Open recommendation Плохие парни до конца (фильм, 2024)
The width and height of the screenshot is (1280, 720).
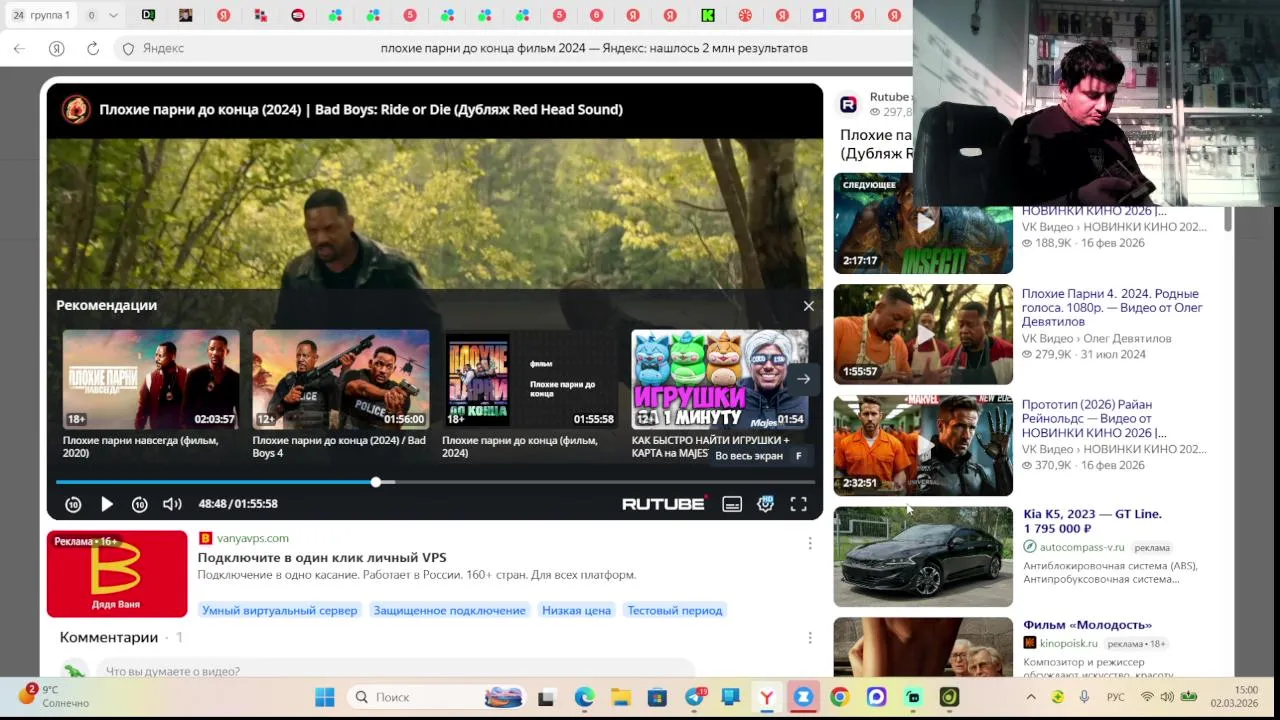pyautogui.click(x=530, y=395)
